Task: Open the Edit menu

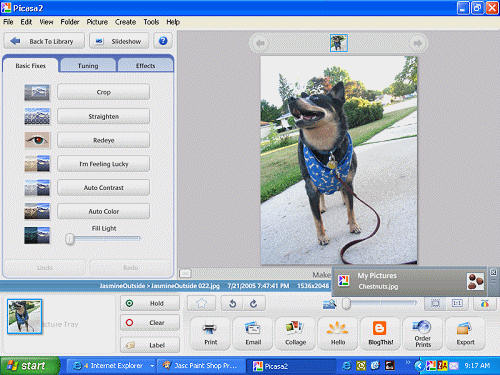Action: pos(26,22)
